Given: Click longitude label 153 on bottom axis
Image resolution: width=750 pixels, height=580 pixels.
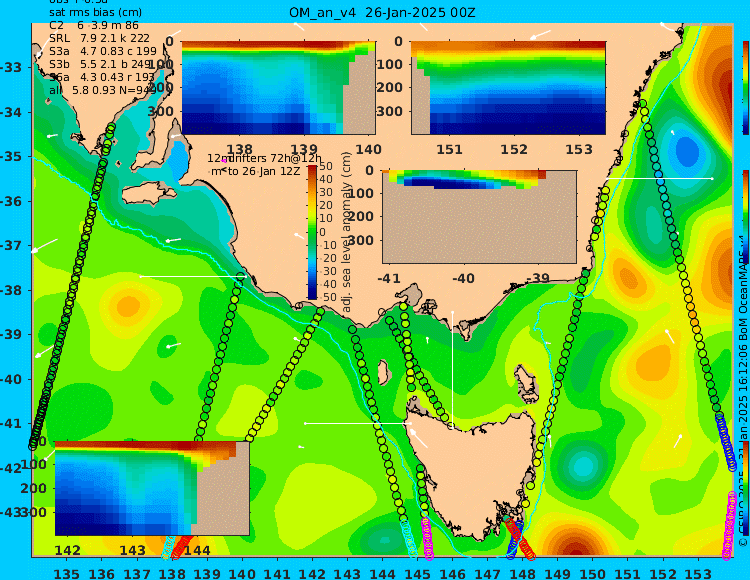Looking at the screenshot, I should 698,573.
